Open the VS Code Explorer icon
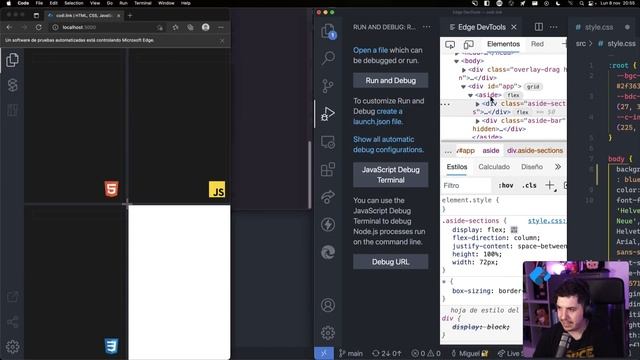 (328, 31)
